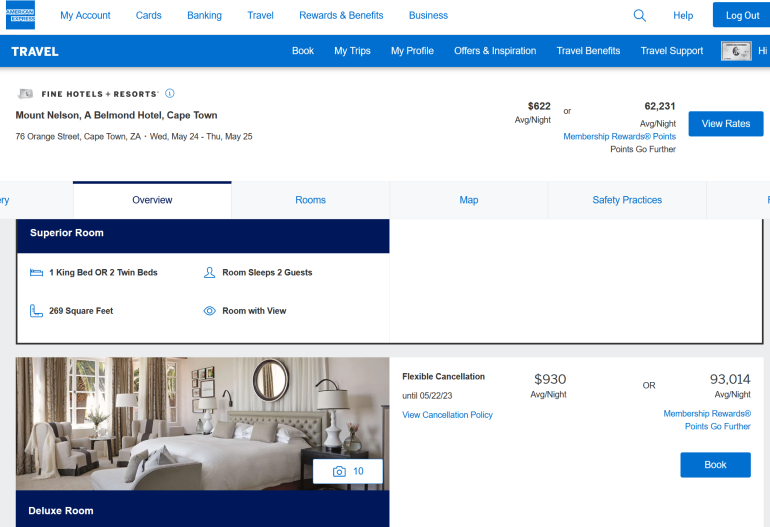Open the Map tab
770x527 pixels.
point(468,200)
